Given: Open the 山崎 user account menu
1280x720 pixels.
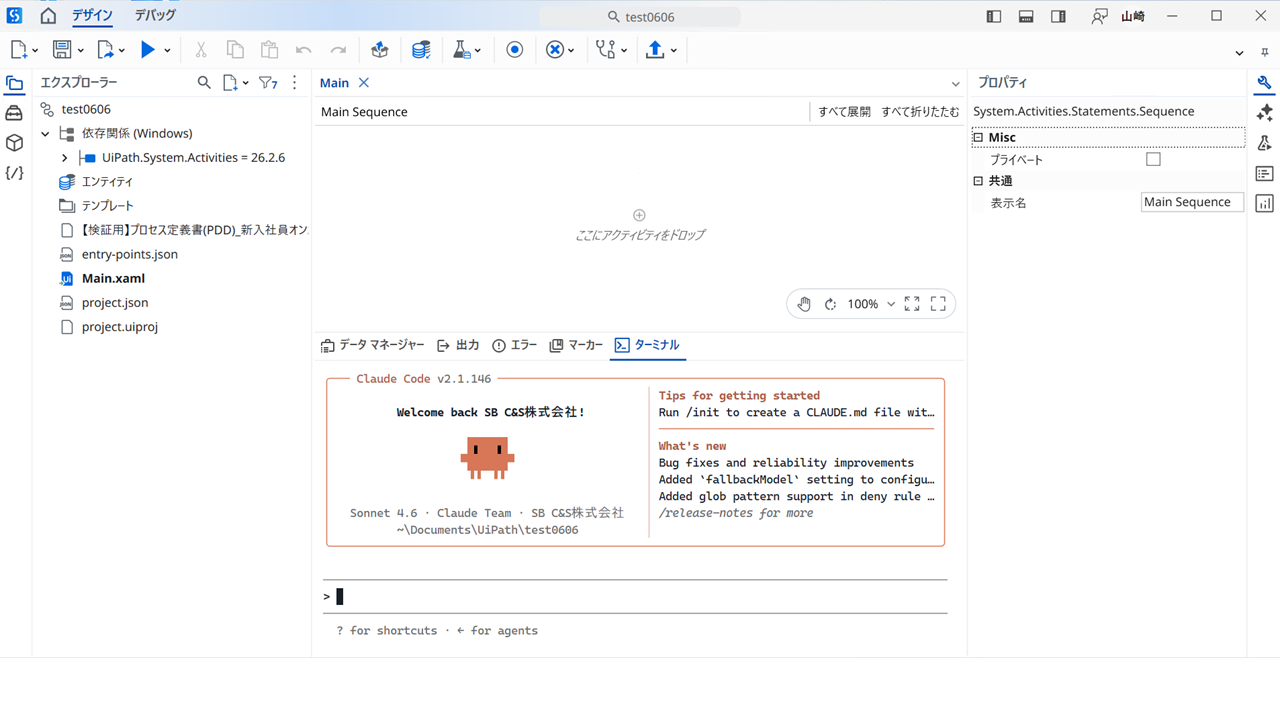Looking at the screenshot, I should pos(1133,16).
